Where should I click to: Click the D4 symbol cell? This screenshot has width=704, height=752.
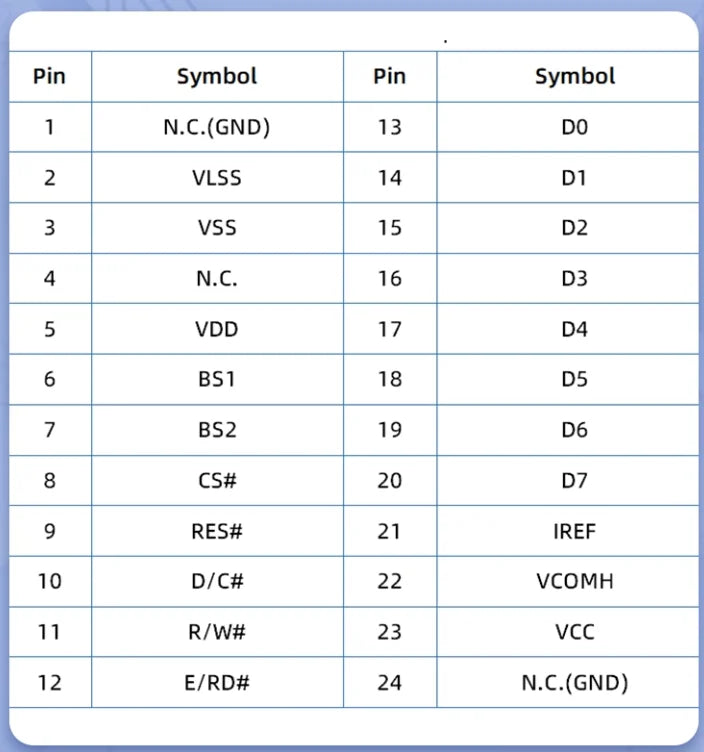pyautogui.click(x=568, y=329)
